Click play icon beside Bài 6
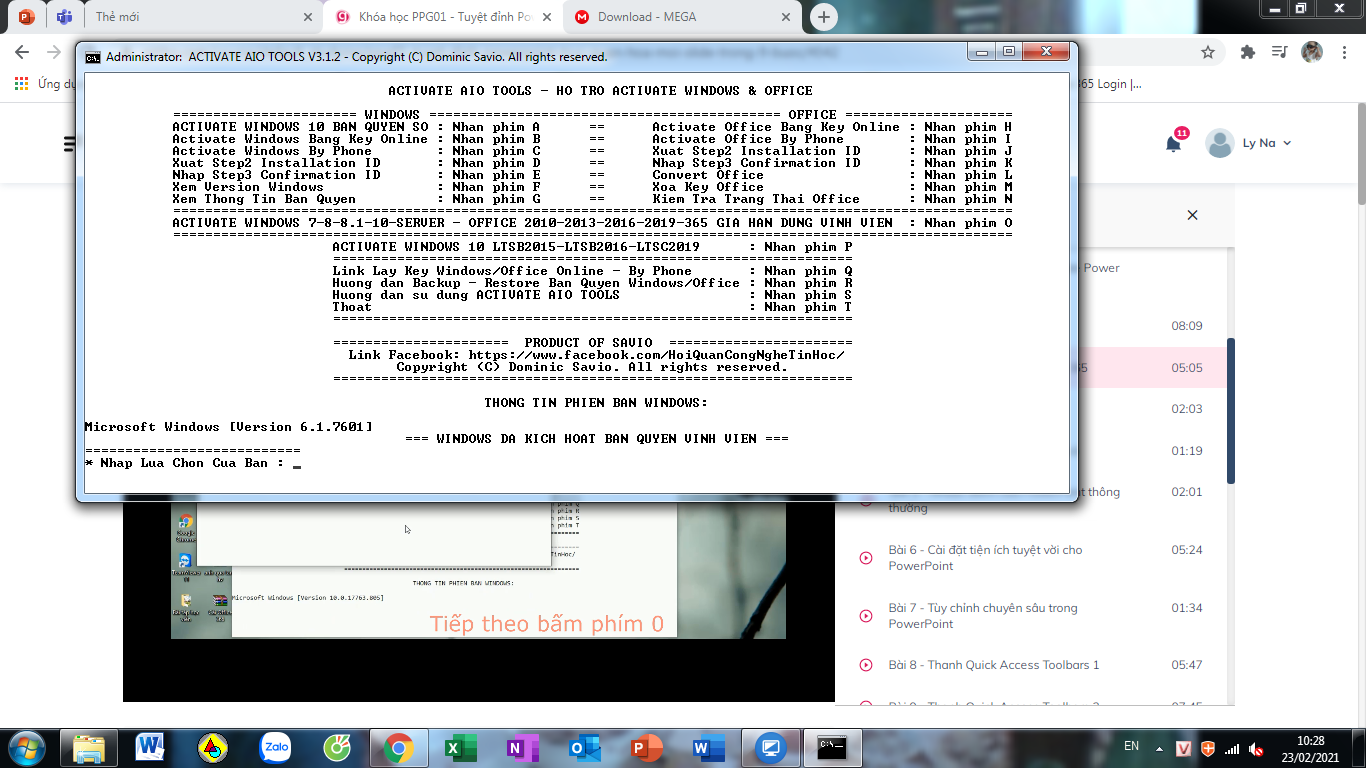This screenshot has width=1366, height=768. (x=866, y=558)
